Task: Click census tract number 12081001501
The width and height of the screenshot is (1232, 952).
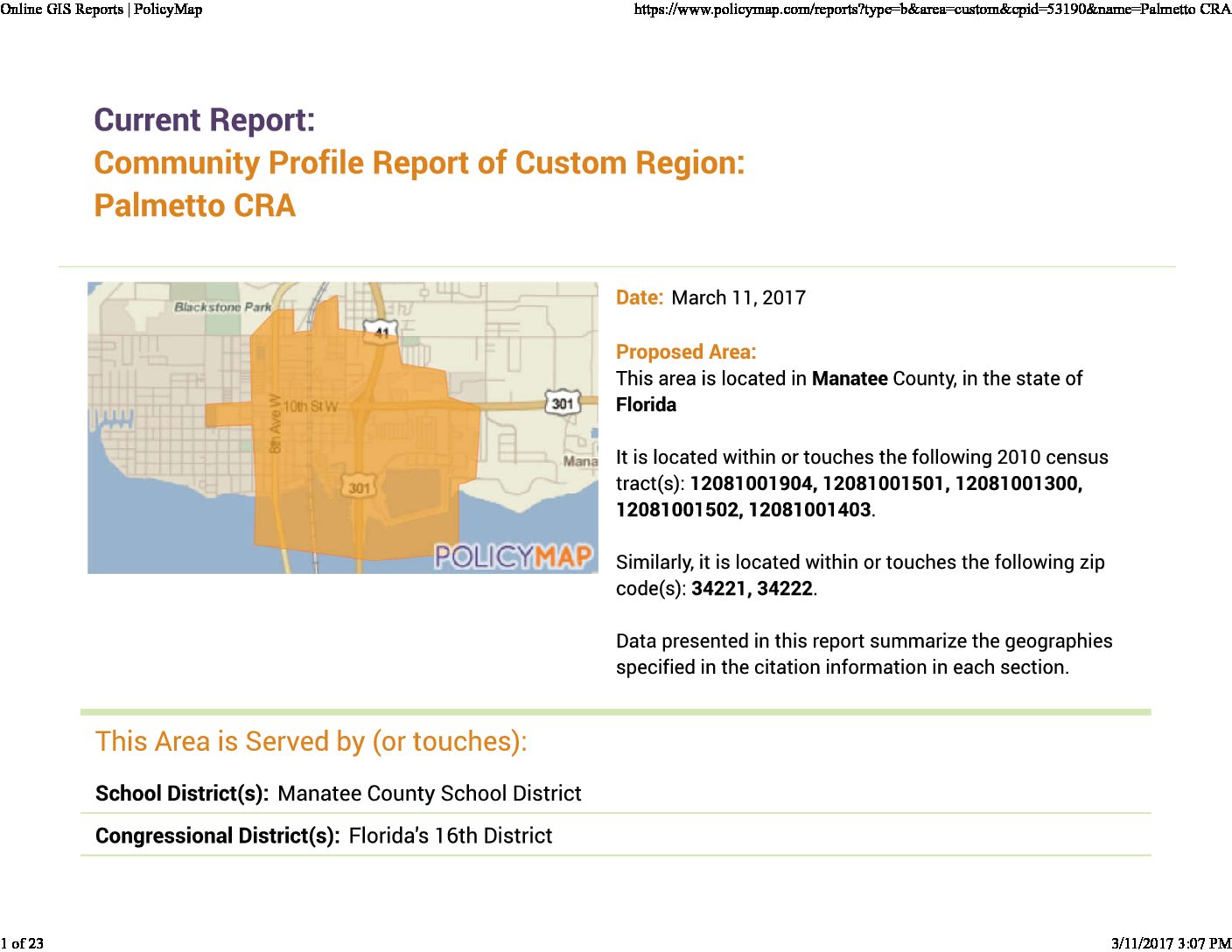Action: click(885, 483)
